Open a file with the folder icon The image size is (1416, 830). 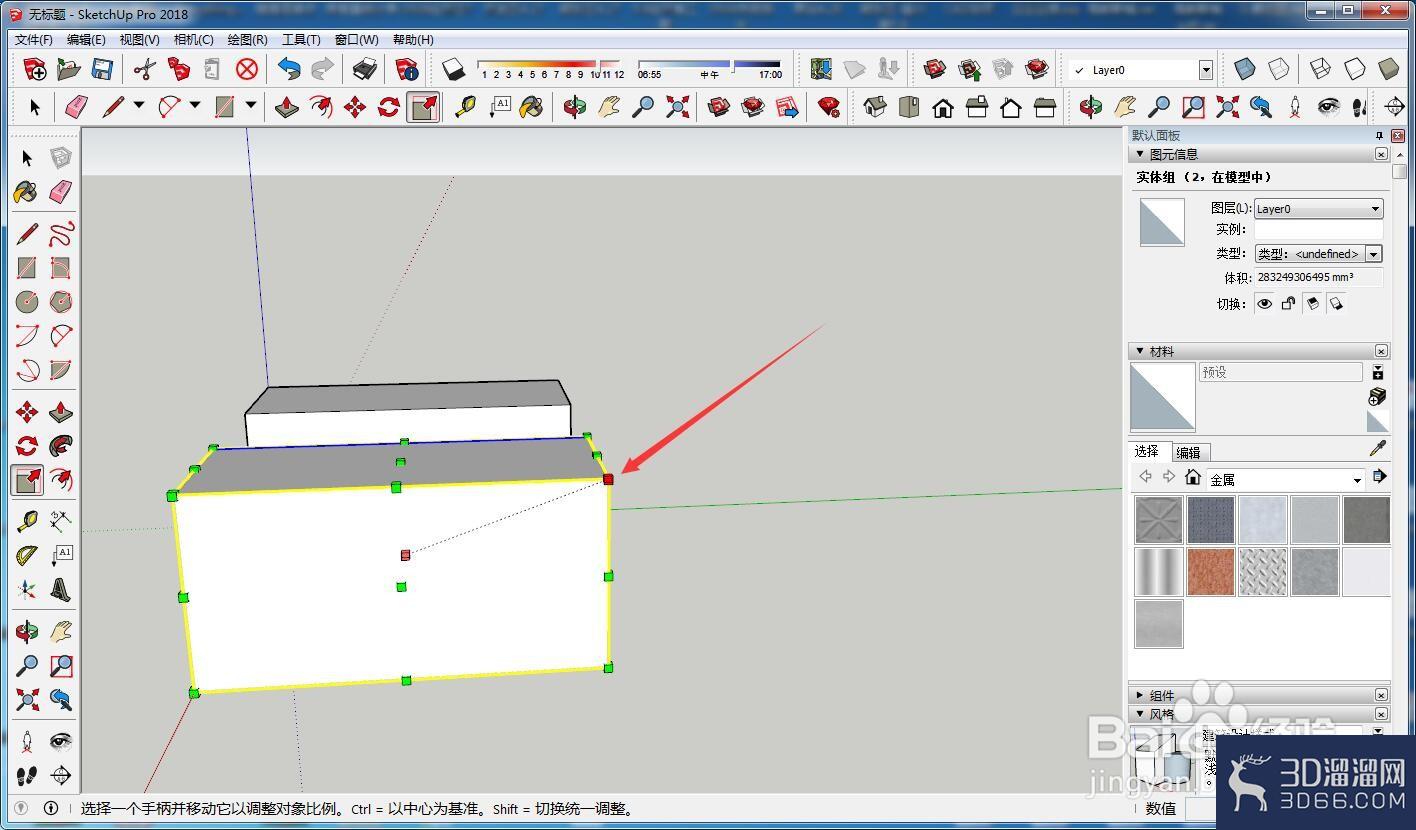point(68,69)
